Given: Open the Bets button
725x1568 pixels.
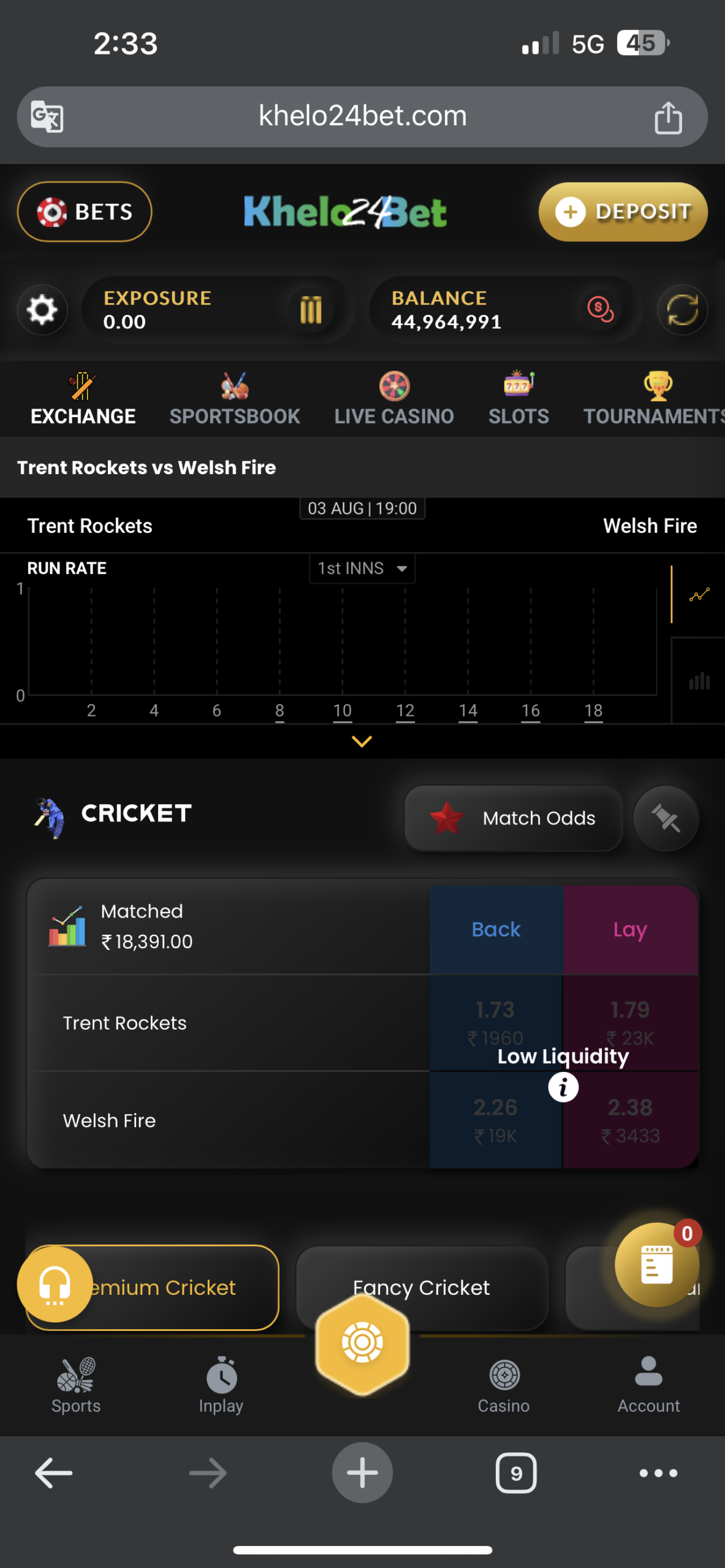Looking at the screenshot, I should (x=85, y=212).
